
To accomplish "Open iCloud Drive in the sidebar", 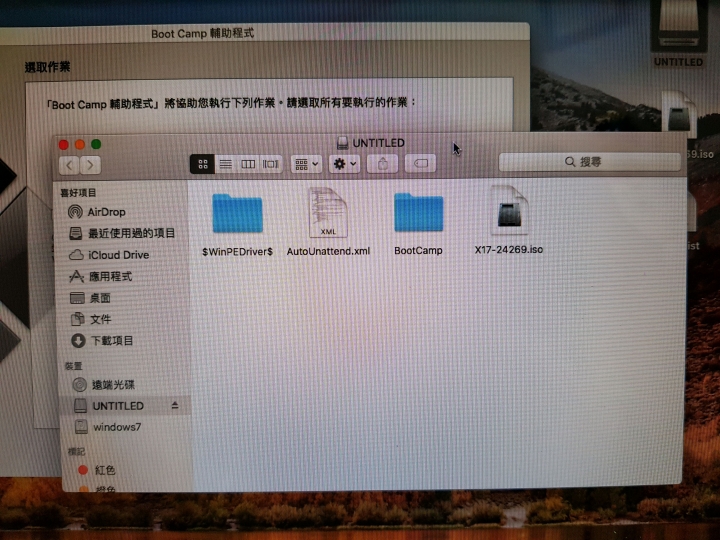I will tap(109, 255).
